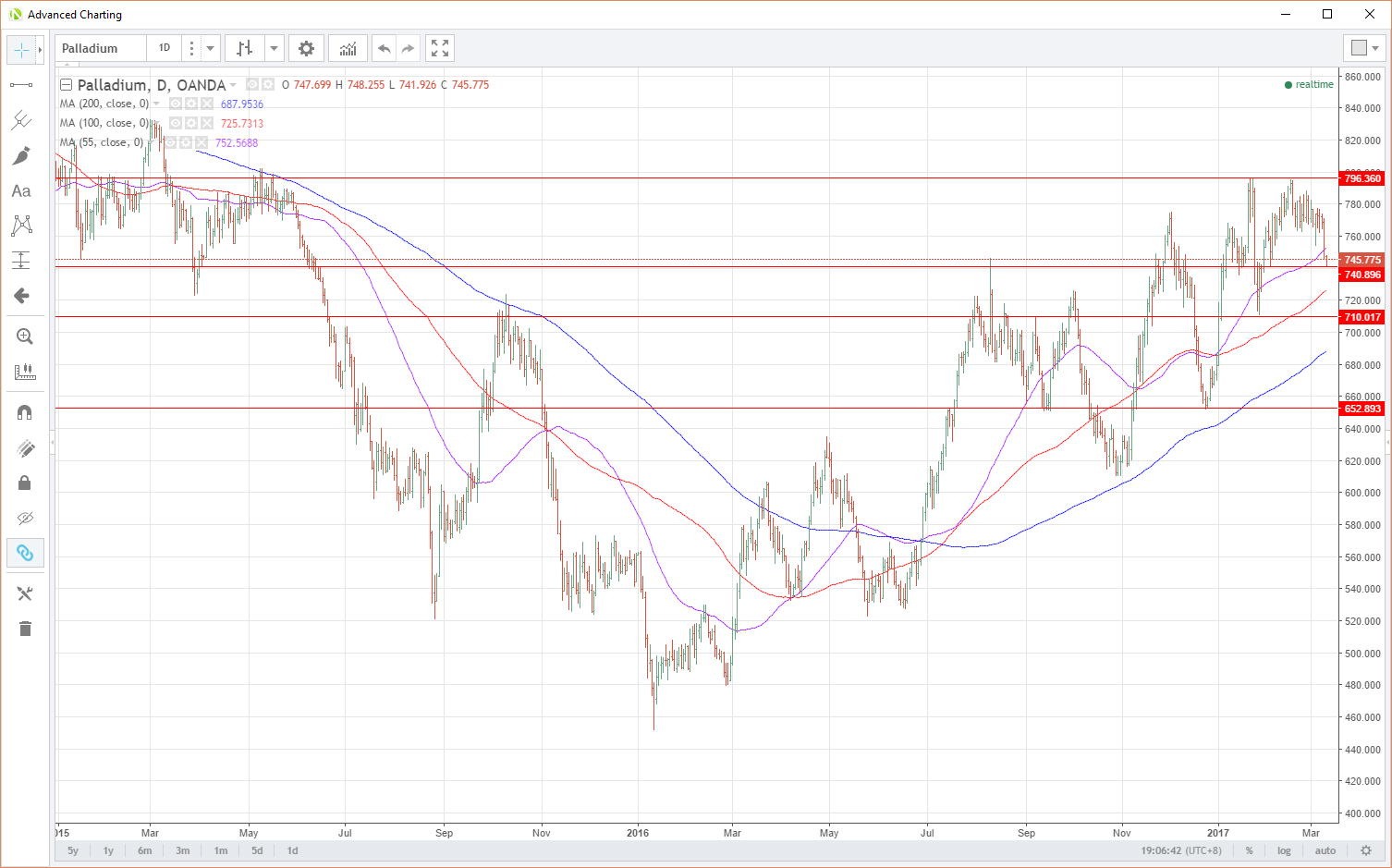Toggle fullscreen mode icon
Screen dimensions: 1392x868
click(x=440, y=48)
